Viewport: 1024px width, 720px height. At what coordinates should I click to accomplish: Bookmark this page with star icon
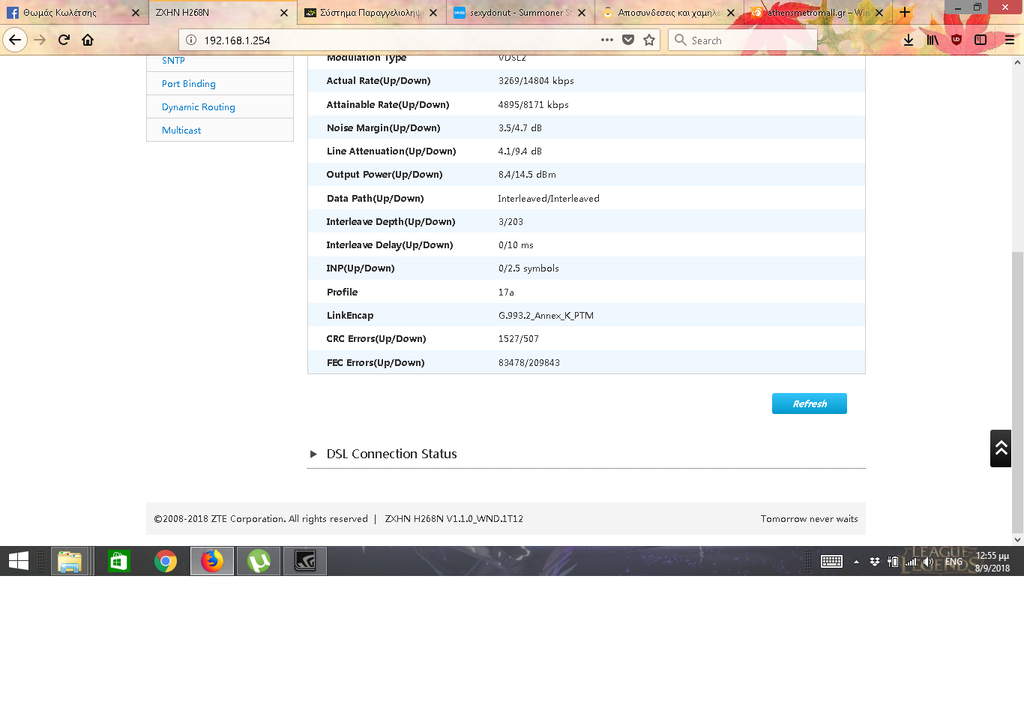pyautogui.click(x=649, y=40)
